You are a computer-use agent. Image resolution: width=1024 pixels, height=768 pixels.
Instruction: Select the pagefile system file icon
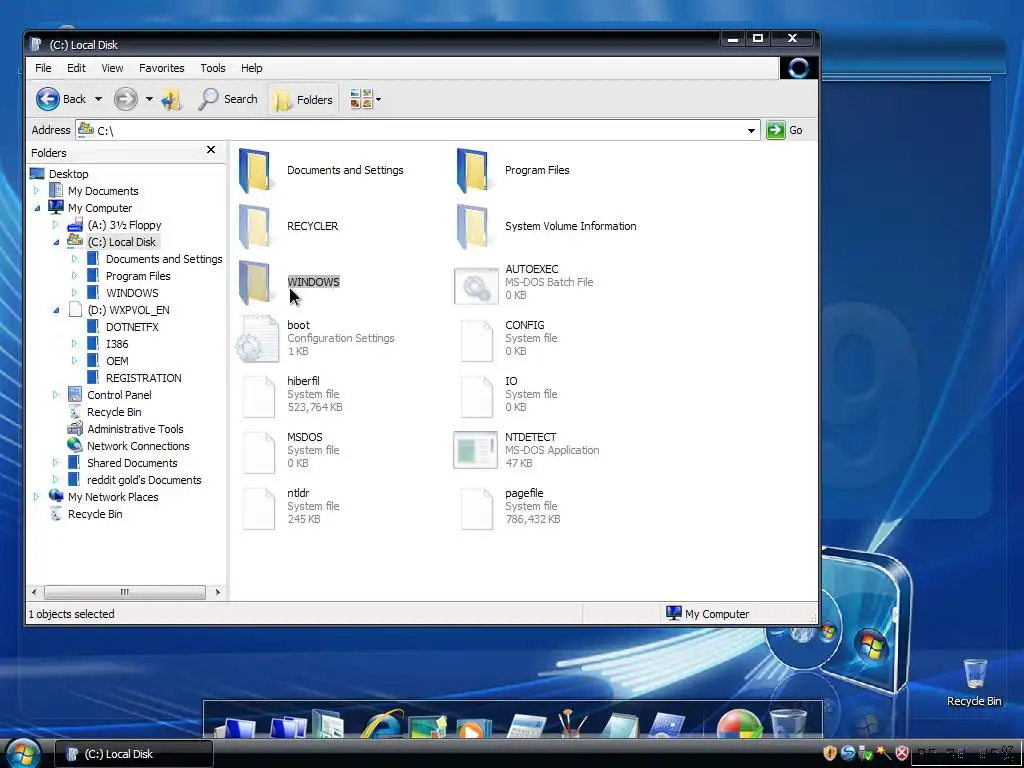477,509
